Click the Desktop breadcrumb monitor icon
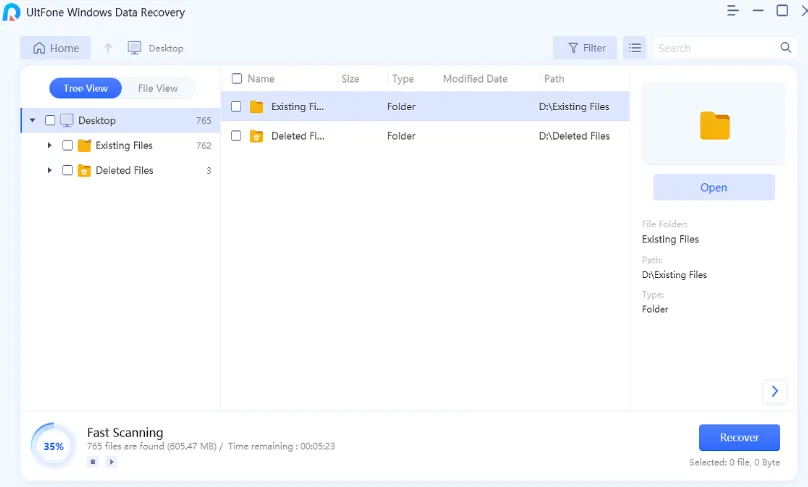The image size is (808, 487). click(134, 48)
